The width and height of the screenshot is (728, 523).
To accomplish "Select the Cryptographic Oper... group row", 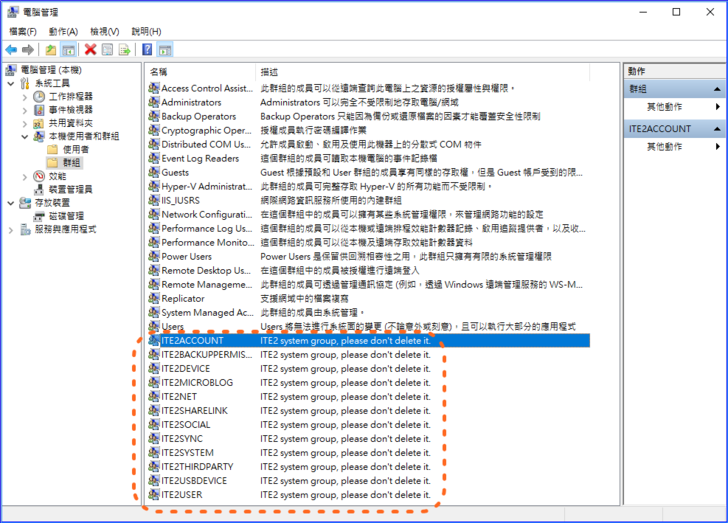I will [369, 130].
